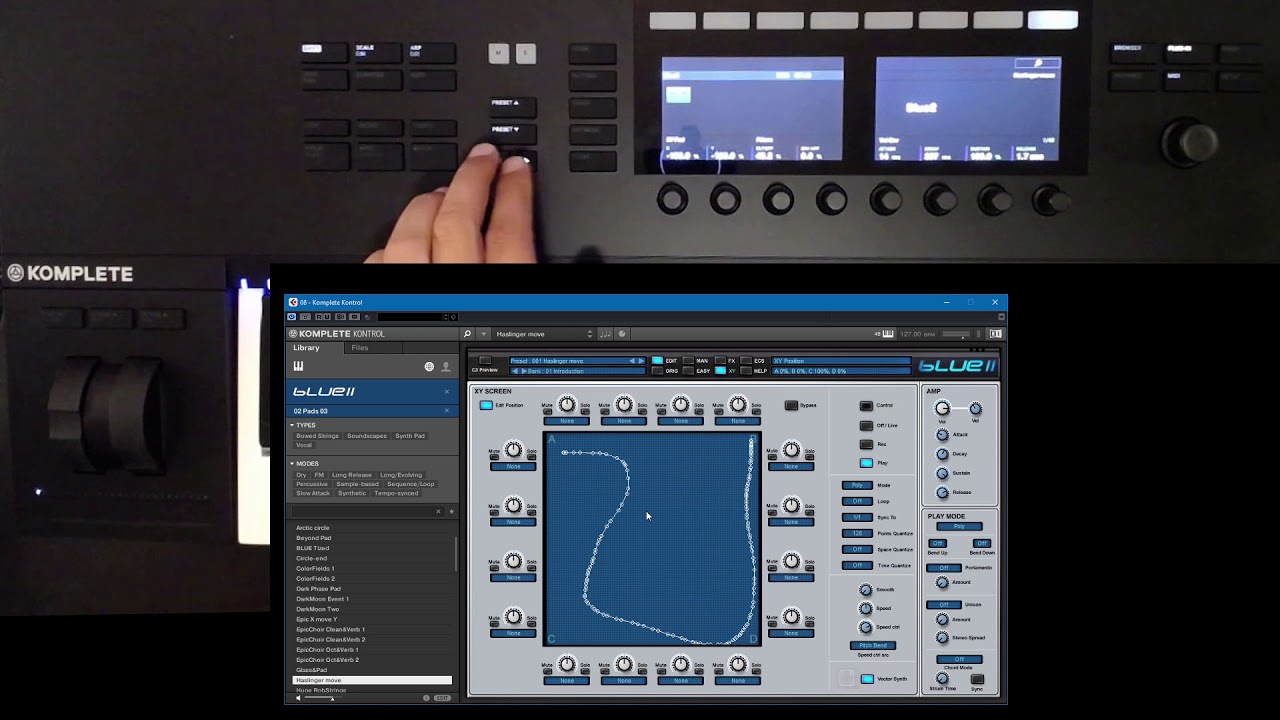Click the notes icon beside preset name
The height and width of the screenshot is (720, 1280).
click(605, 334)
